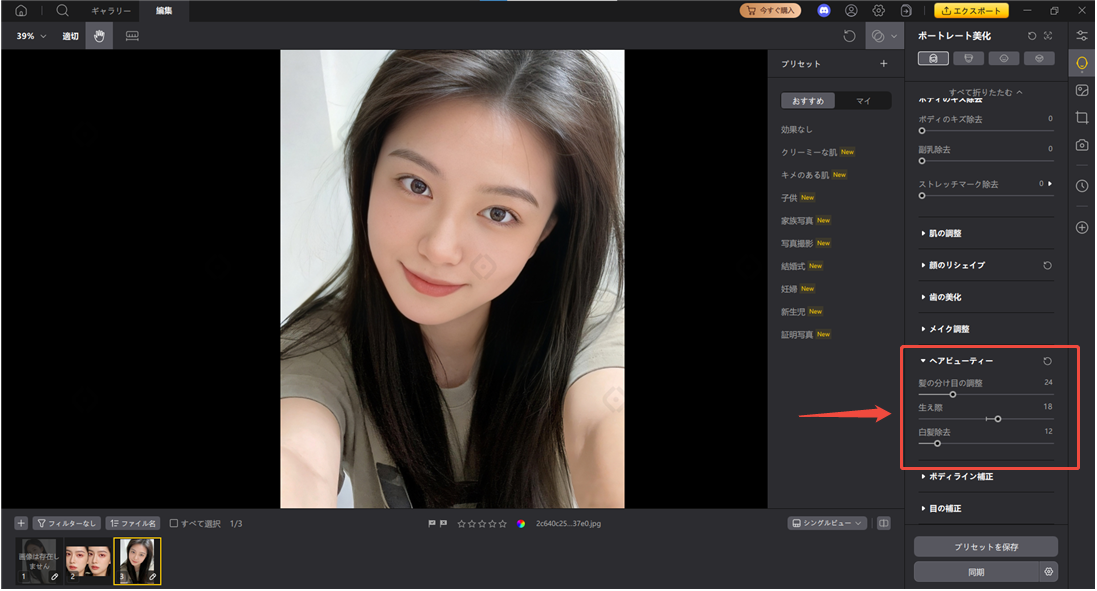Click プリセットを保存 button
The width and height of the screenshot is (1097, 591).
click(x=985, y=546)
